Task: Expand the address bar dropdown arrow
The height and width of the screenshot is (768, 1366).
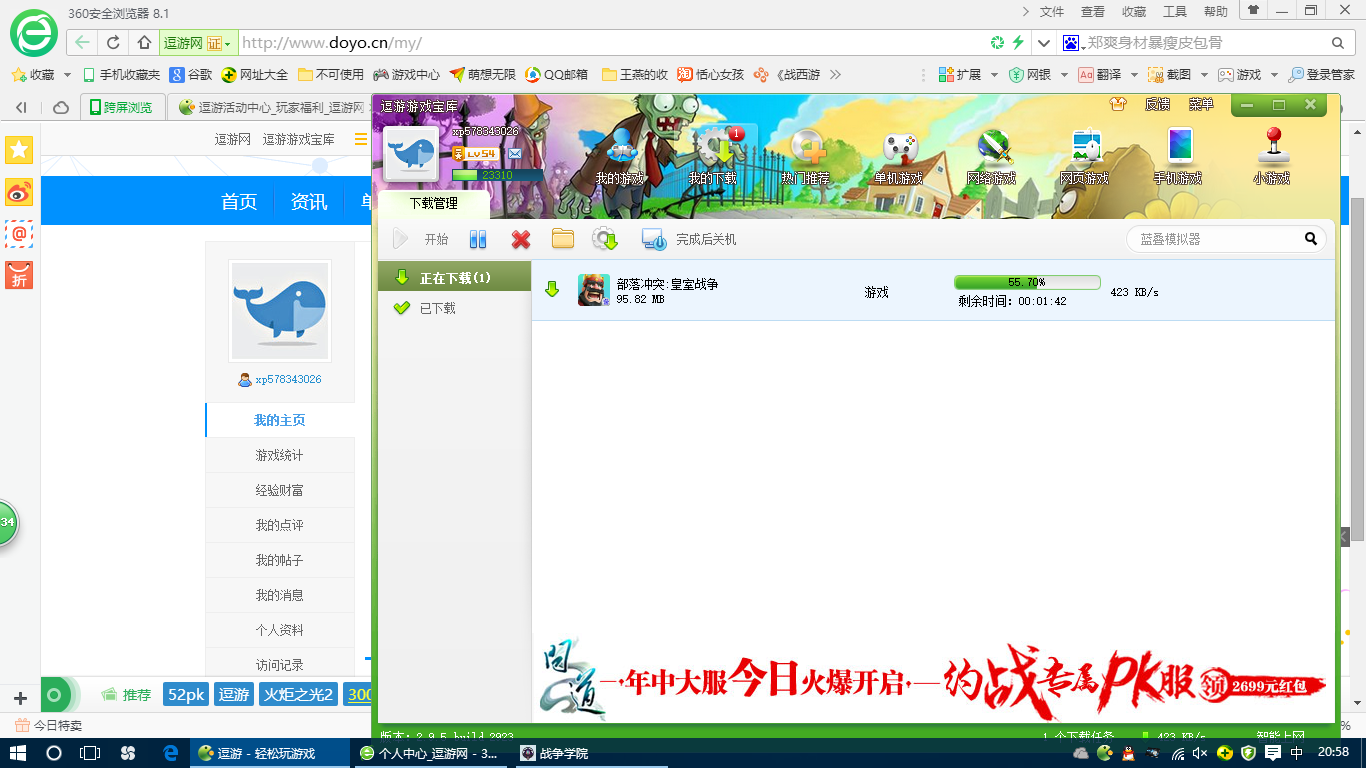Action: (1043, 43)
